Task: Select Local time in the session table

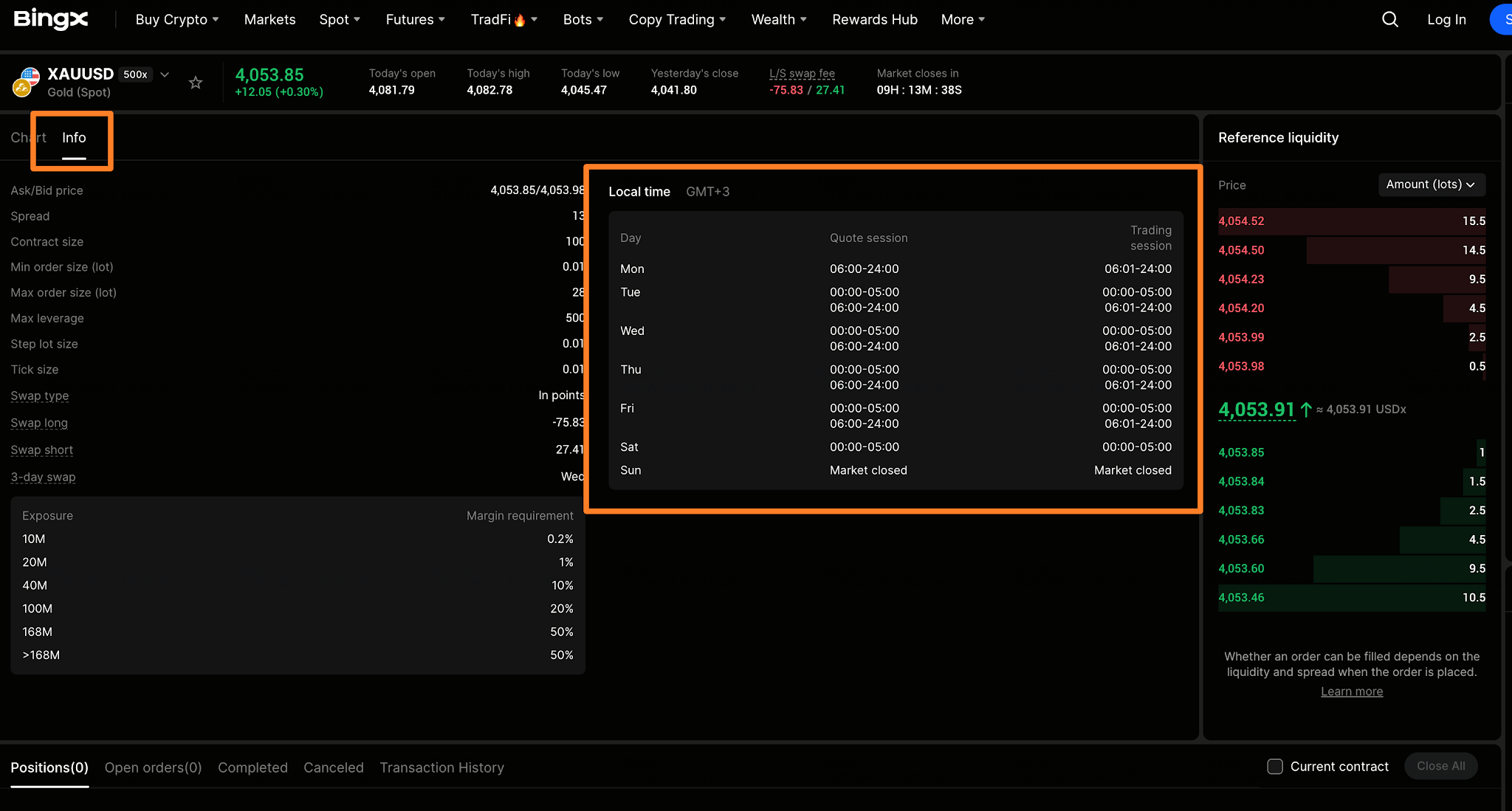Action: pos(639,192)
